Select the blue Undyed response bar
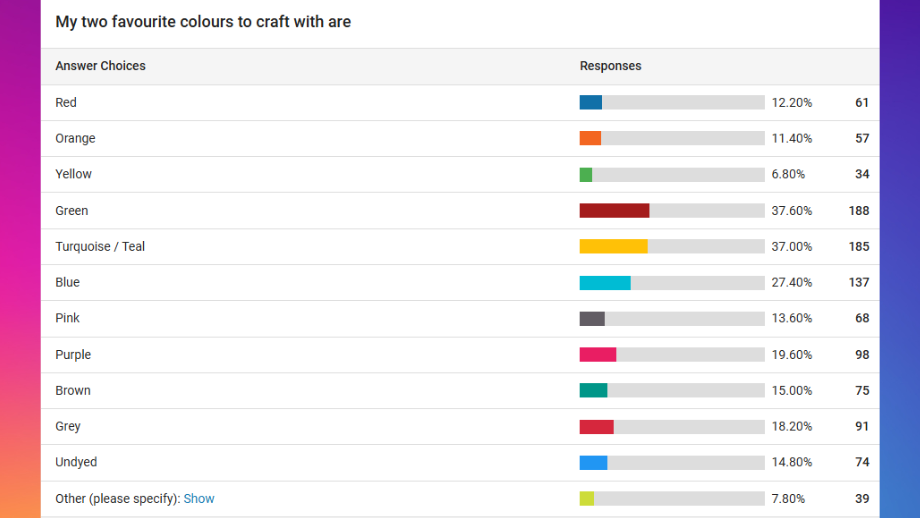The width and height of the screenshot is (920, 518). [x=593, y=463]
